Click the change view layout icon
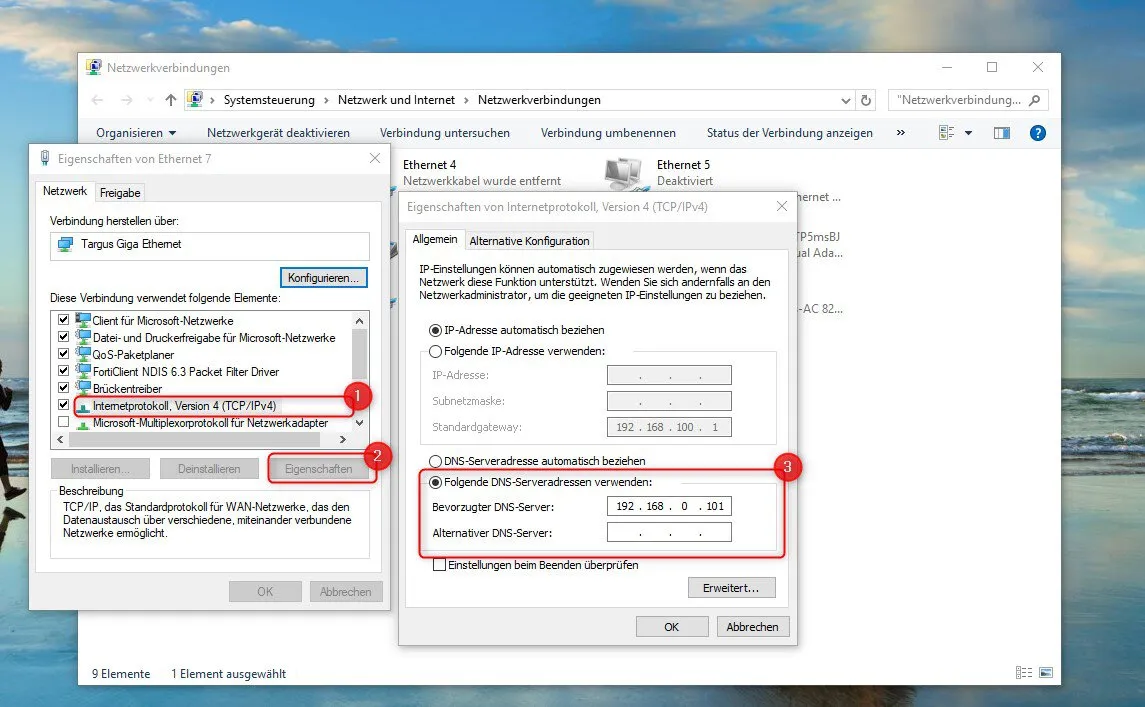The height and width of the screenshot is (707, 1145). pos(946,133)
